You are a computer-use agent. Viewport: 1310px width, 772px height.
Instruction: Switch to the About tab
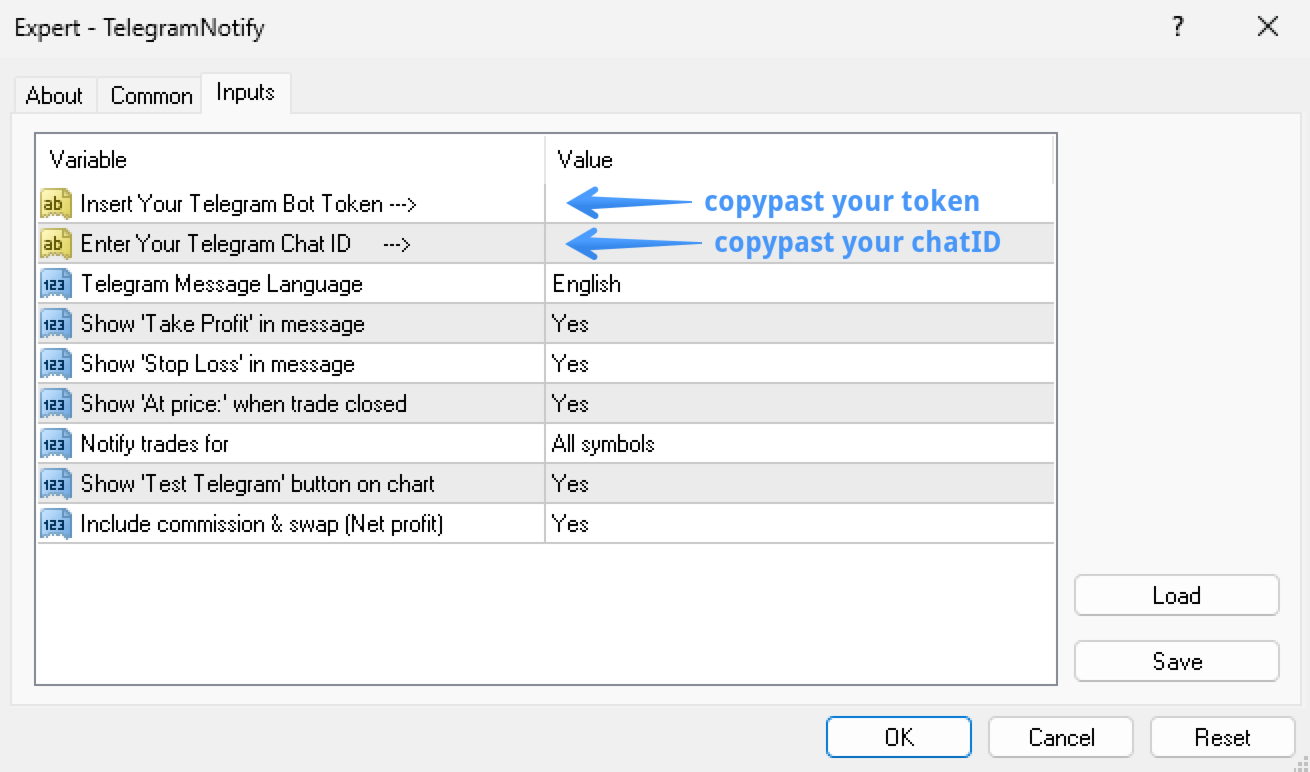coord(54,96)
